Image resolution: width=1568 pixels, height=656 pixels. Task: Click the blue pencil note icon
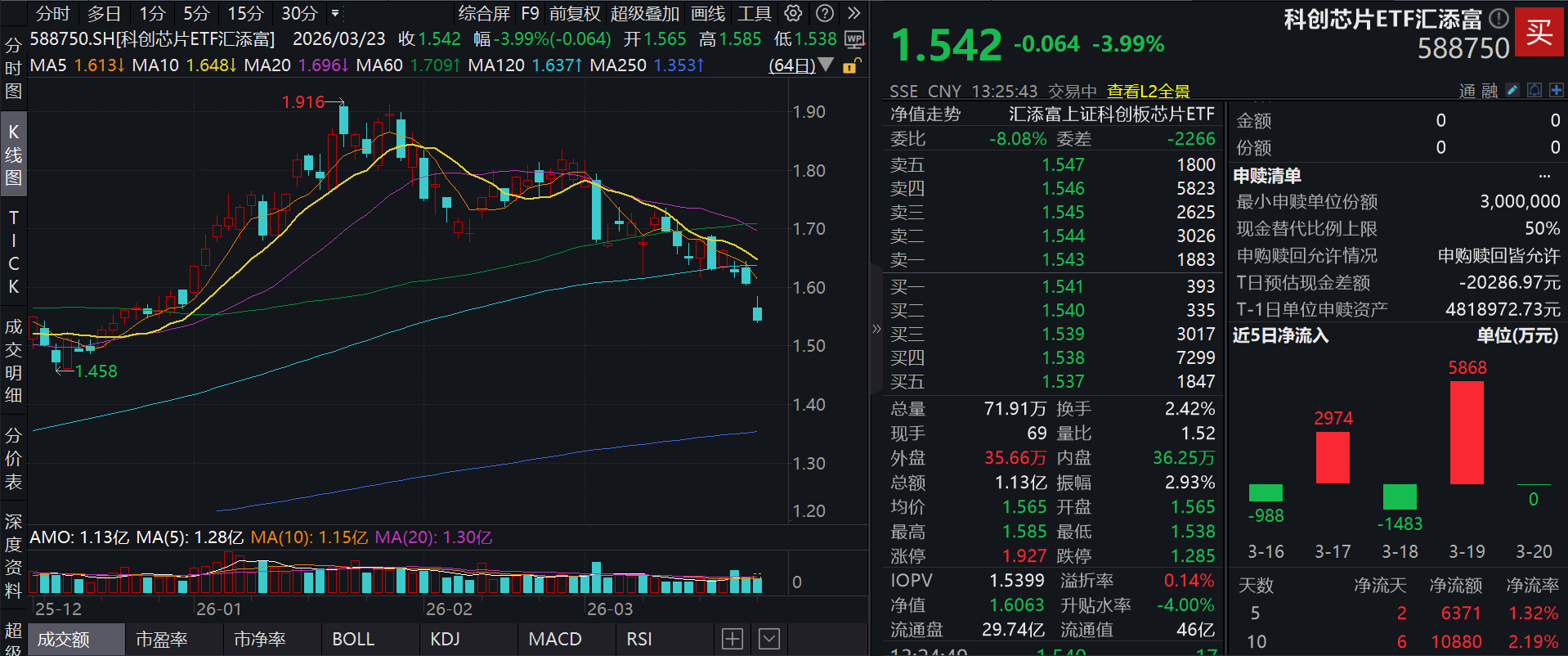click(1512, 90)
